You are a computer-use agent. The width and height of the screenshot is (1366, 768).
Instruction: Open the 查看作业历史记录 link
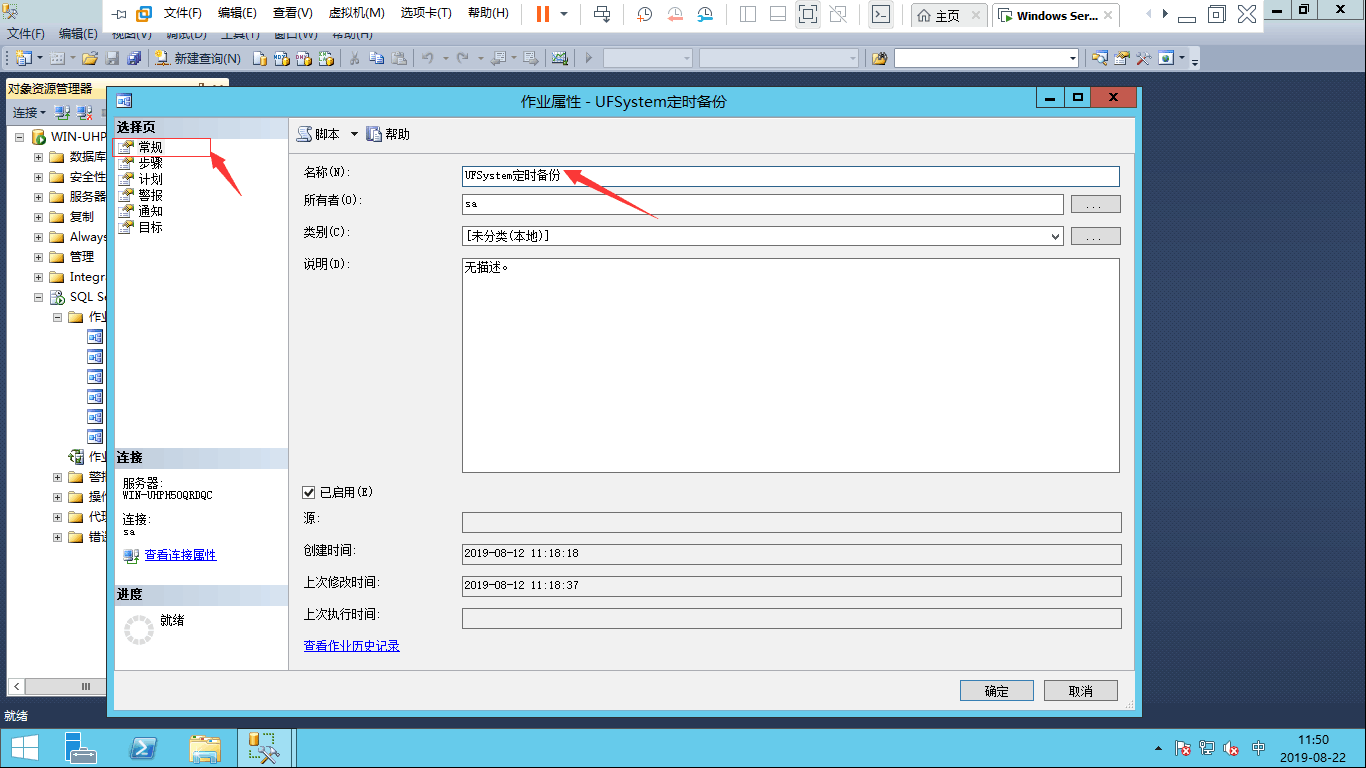pos(351,646)
